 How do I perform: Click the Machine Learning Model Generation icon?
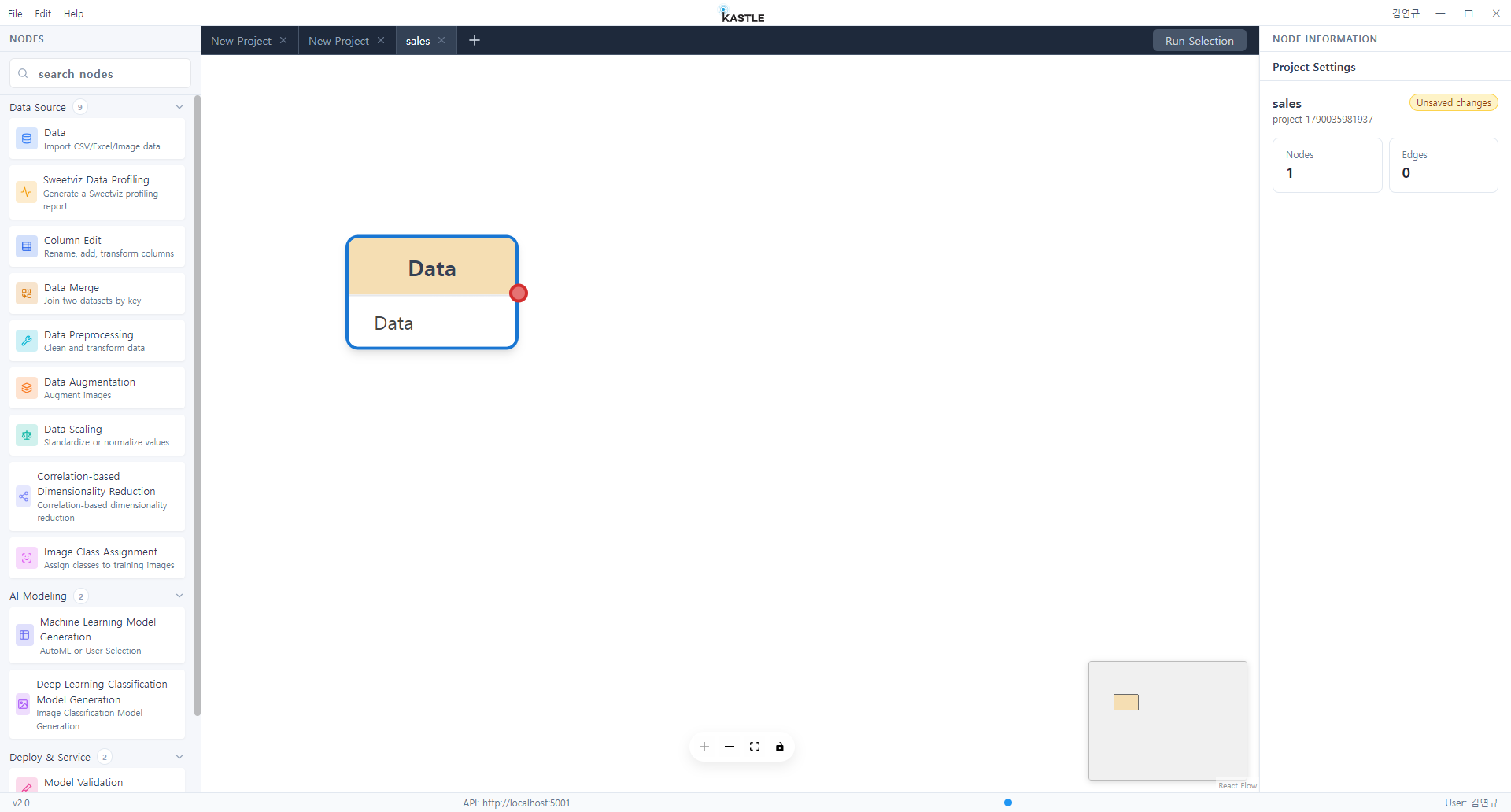click(25, 635)
